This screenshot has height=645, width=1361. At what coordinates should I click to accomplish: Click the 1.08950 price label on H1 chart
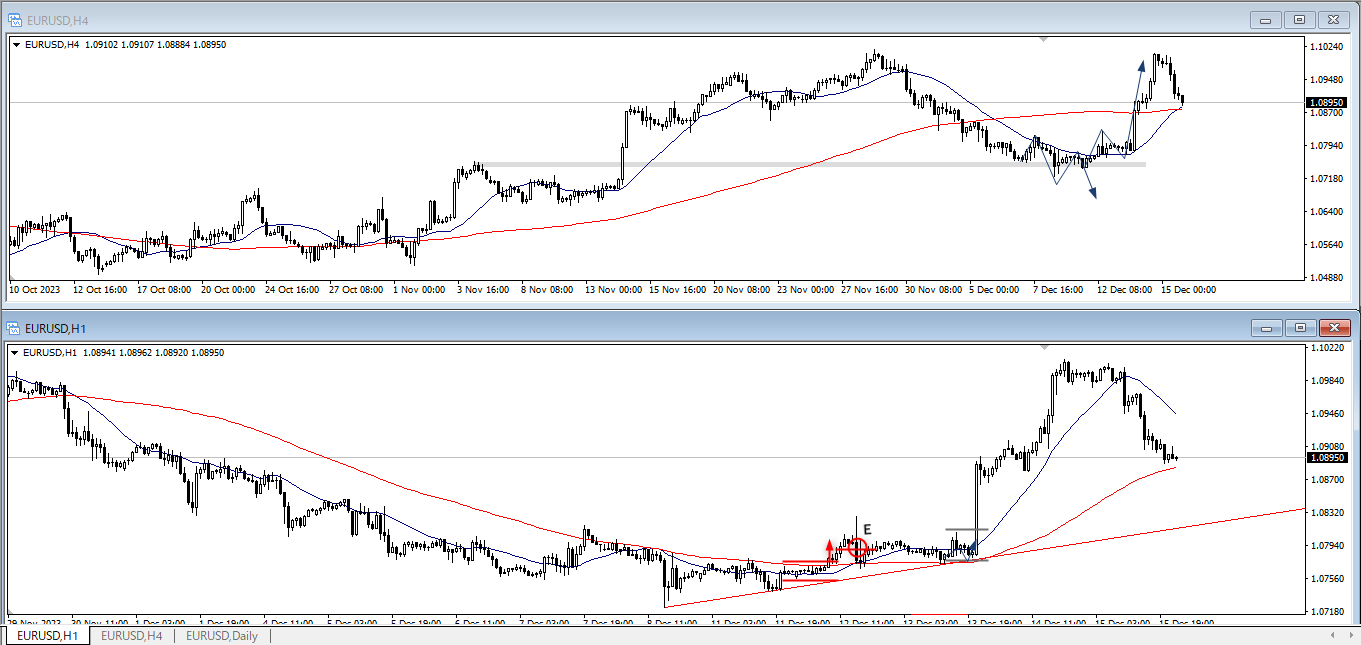point(1327,458)
